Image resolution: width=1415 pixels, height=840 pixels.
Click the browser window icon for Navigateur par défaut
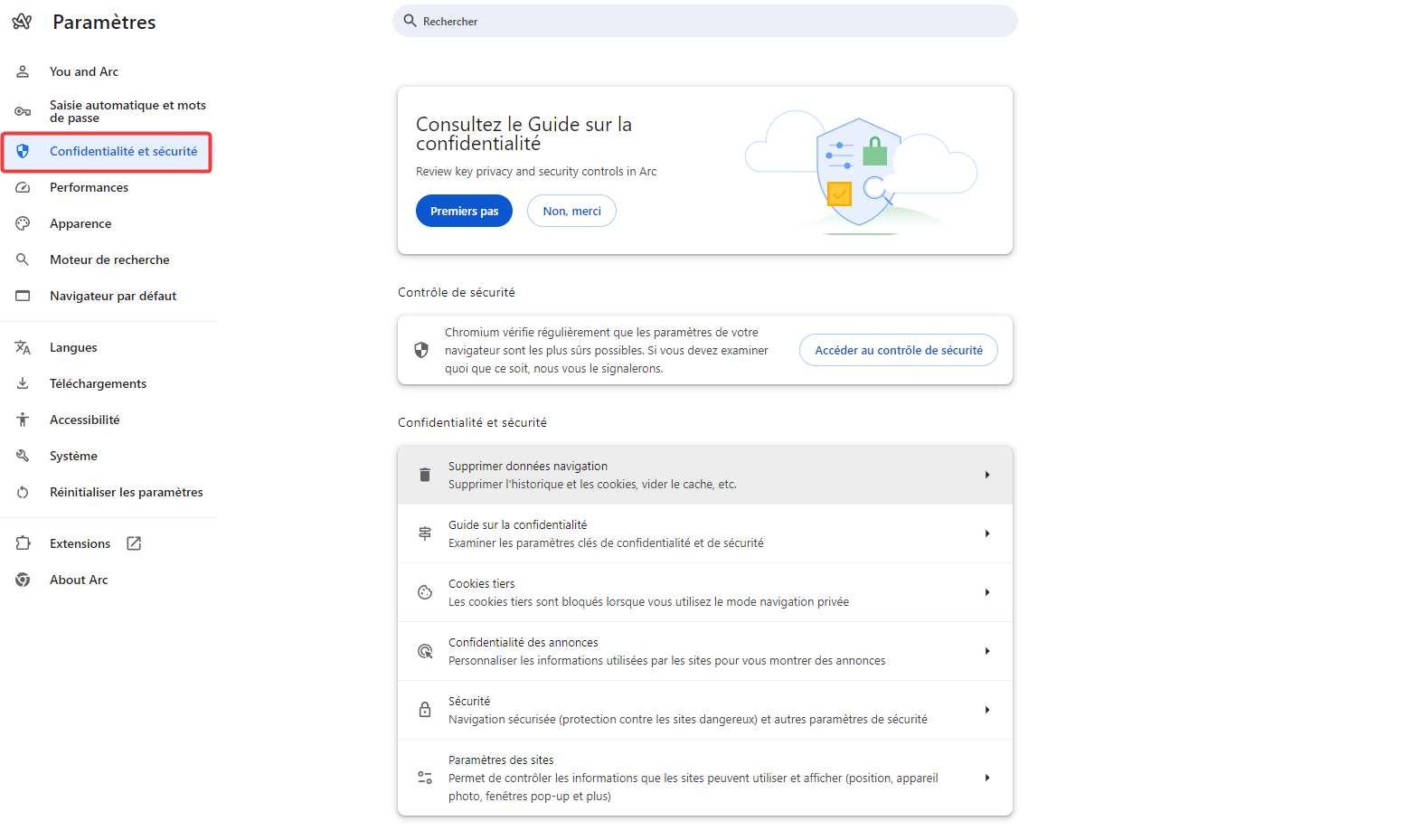23,296
